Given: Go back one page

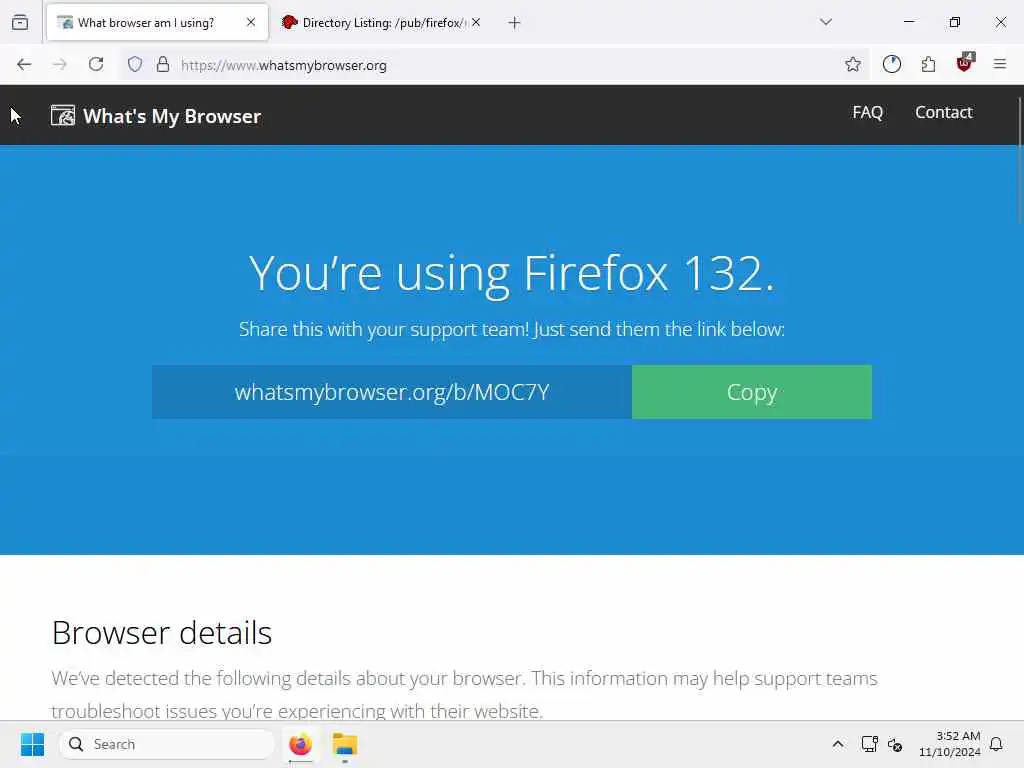Looking at the screenshot, I should point(24,64).
